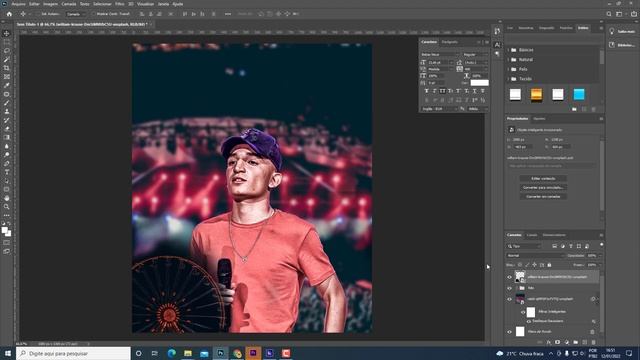Open the Imagem menu
The height and width of the screenshot is (360, 640).
[51, 4]
